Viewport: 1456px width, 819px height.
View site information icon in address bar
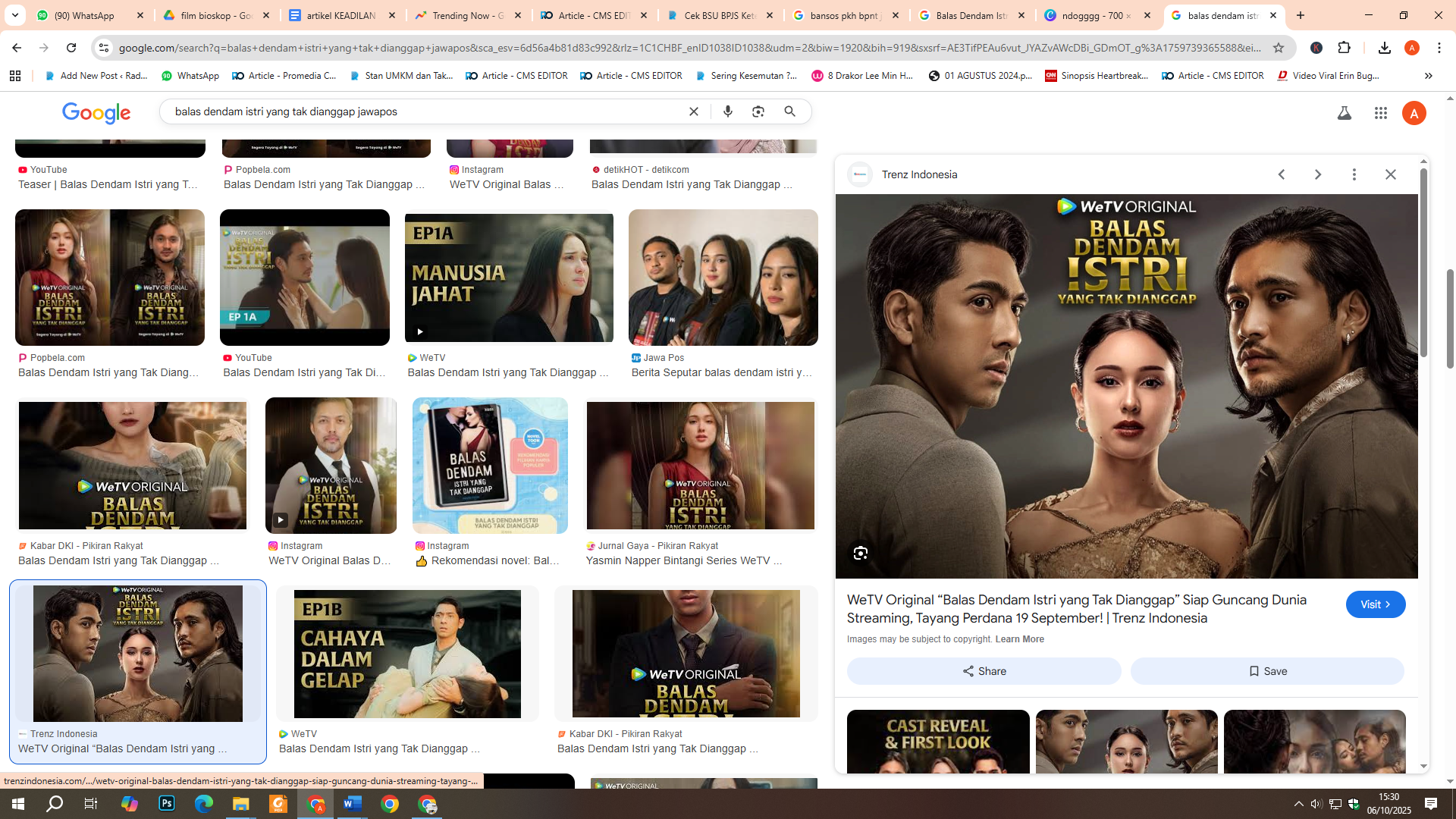pos(104,48)
